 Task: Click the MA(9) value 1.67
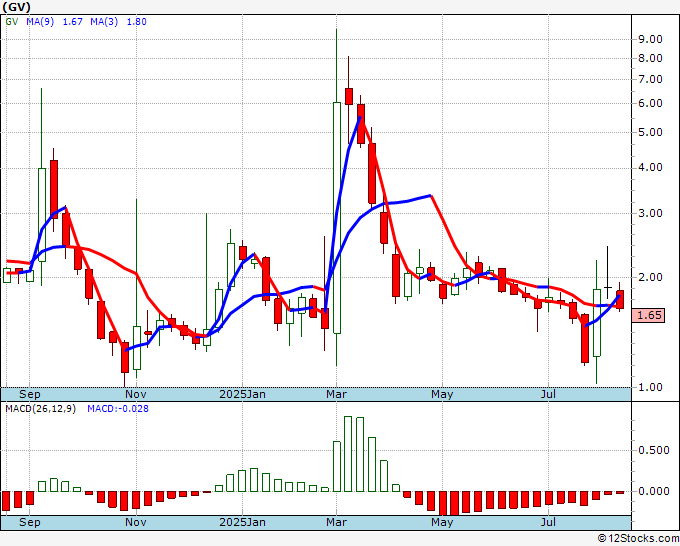pos(72,22)
